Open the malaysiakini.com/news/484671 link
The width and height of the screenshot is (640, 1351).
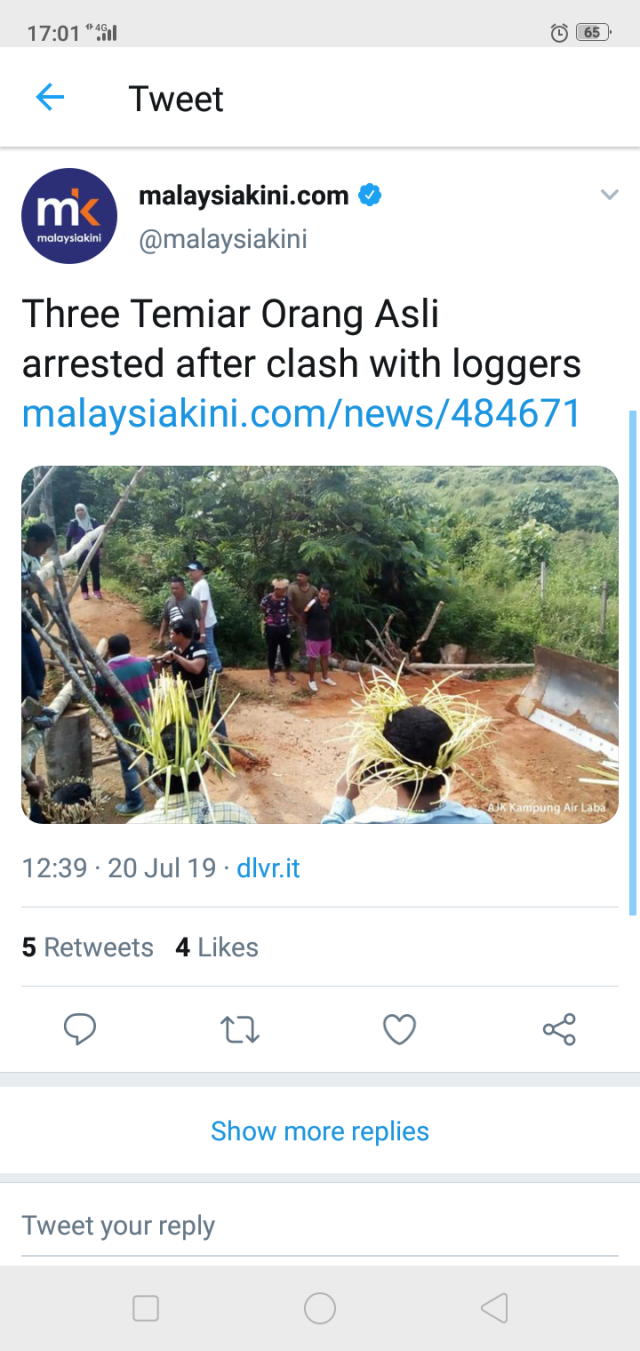(x=301, y=413)
